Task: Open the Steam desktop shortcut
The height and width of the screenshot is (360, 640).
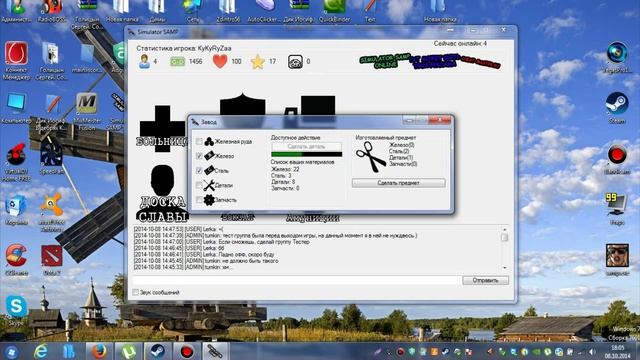Action: point(617,107)
